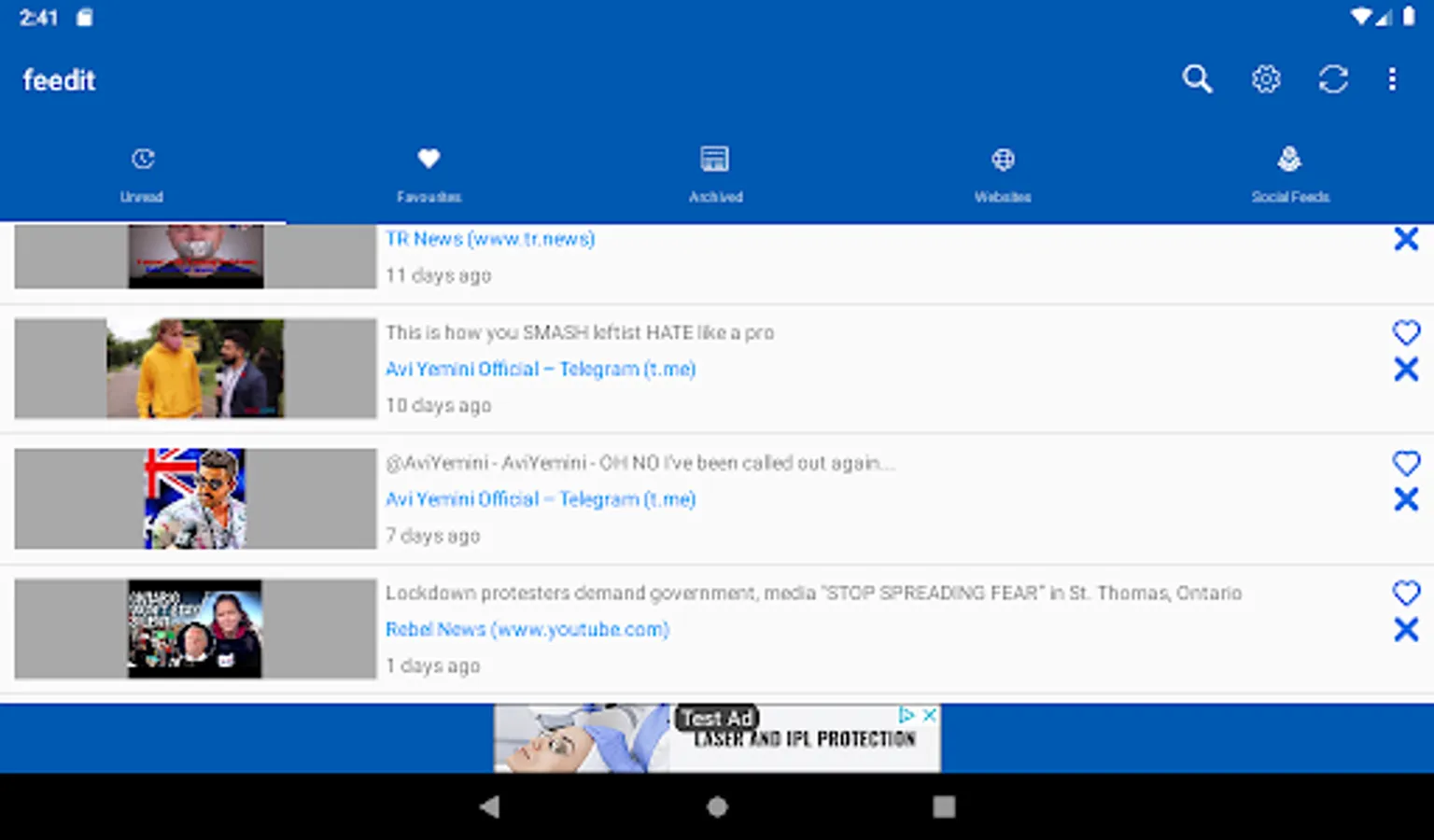The height and width of the screenshot is (840, 1434).
Task: Select the '1 days ago' timestamp
Action: [432, 666]
